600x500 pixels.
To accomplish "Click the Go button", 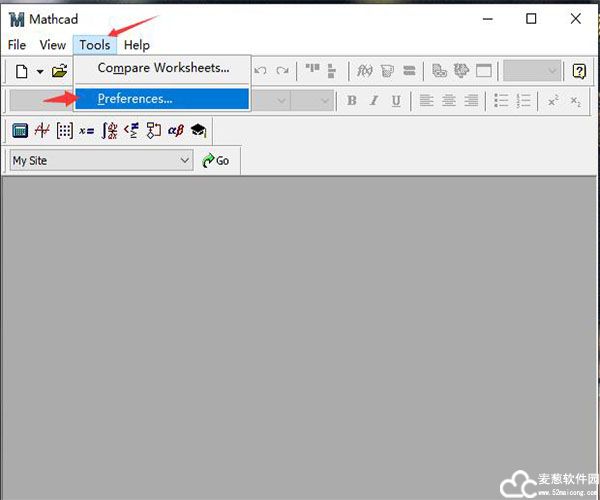I will pos(216,161).
